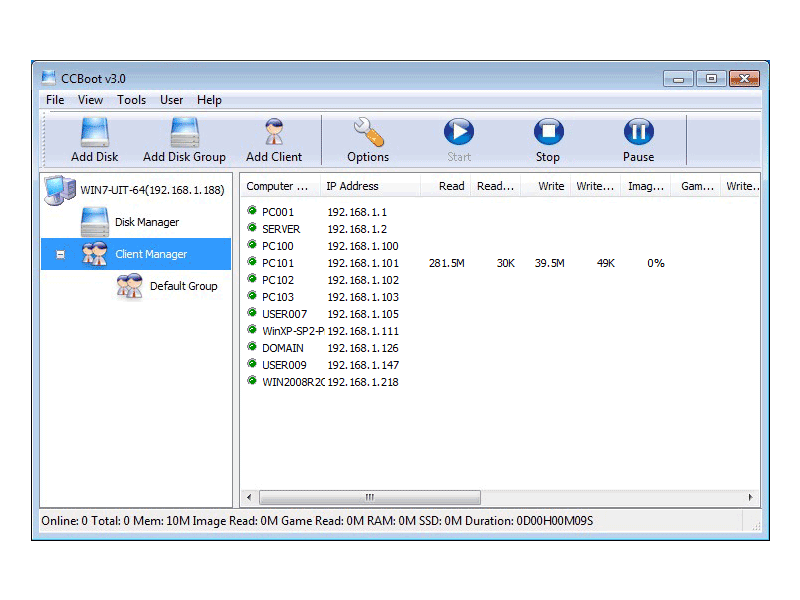The image size is (800, 600).
Task: Sort by the Computer column header
Action: pyautogui.click(x=280, y=186)
